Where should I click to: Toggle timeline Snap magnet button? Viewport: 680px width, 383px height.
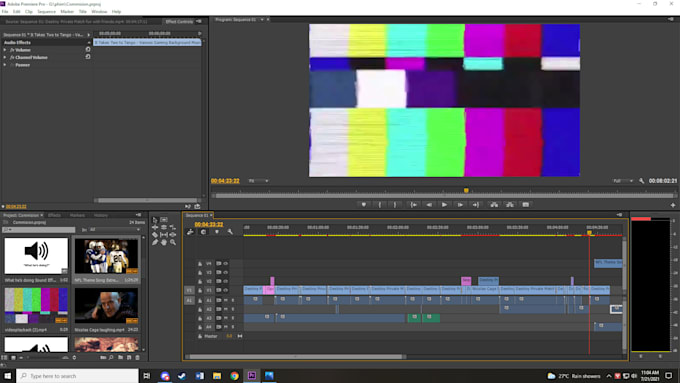coord(203,232)
